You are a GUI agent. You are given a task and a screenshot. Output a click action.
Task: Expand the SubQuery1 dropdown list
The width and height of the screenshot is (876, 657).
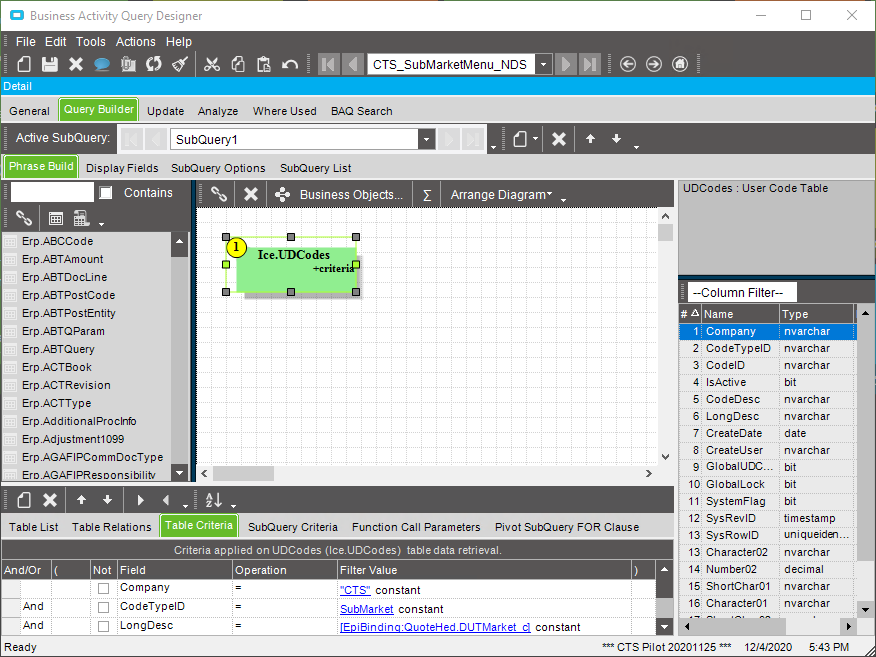426,139
